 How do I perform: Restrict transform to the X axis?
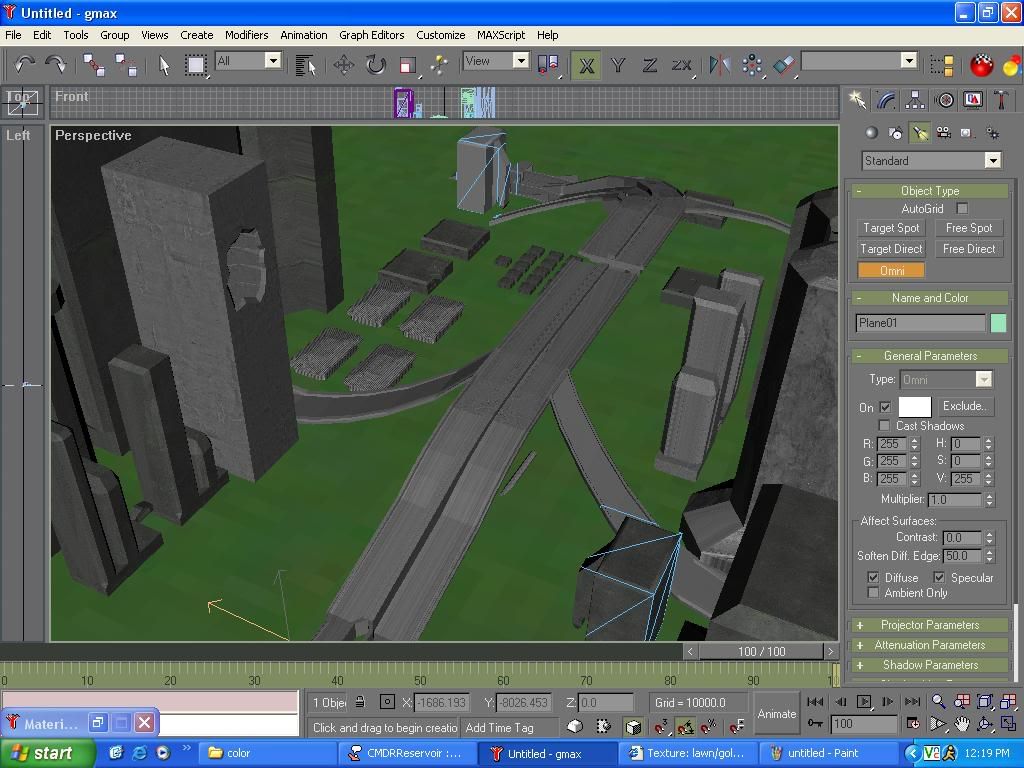click(x=586, y=65)
